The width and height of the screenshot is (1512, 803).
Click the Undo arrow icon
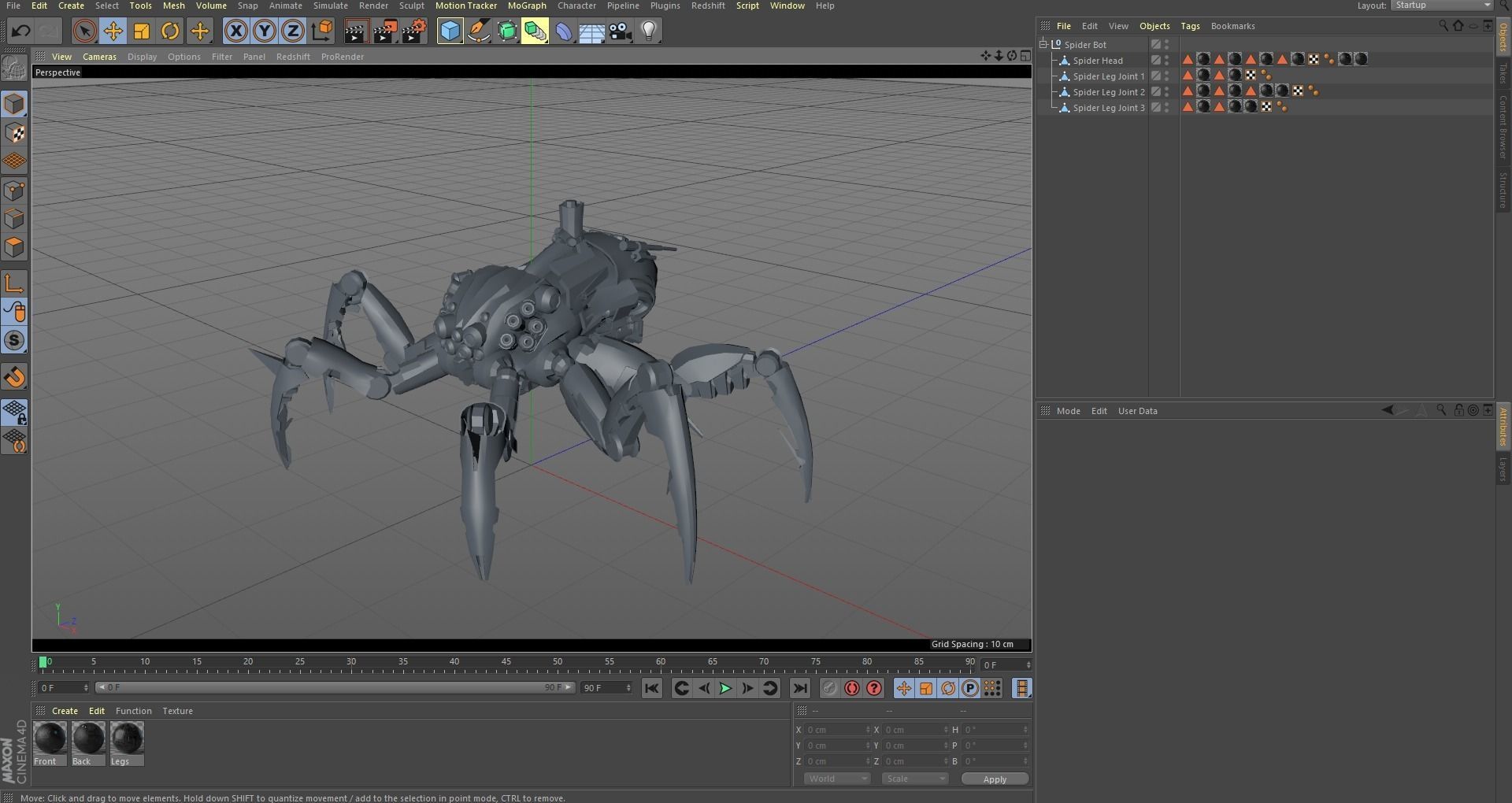pyautogui.click(x=21, y=31)
